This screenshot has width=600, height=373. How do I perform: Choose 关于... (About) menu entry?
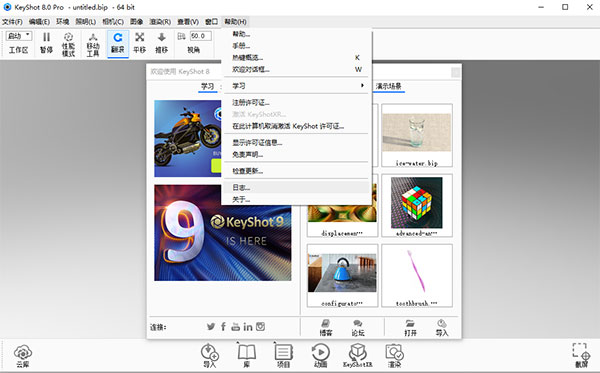[296, 199]
